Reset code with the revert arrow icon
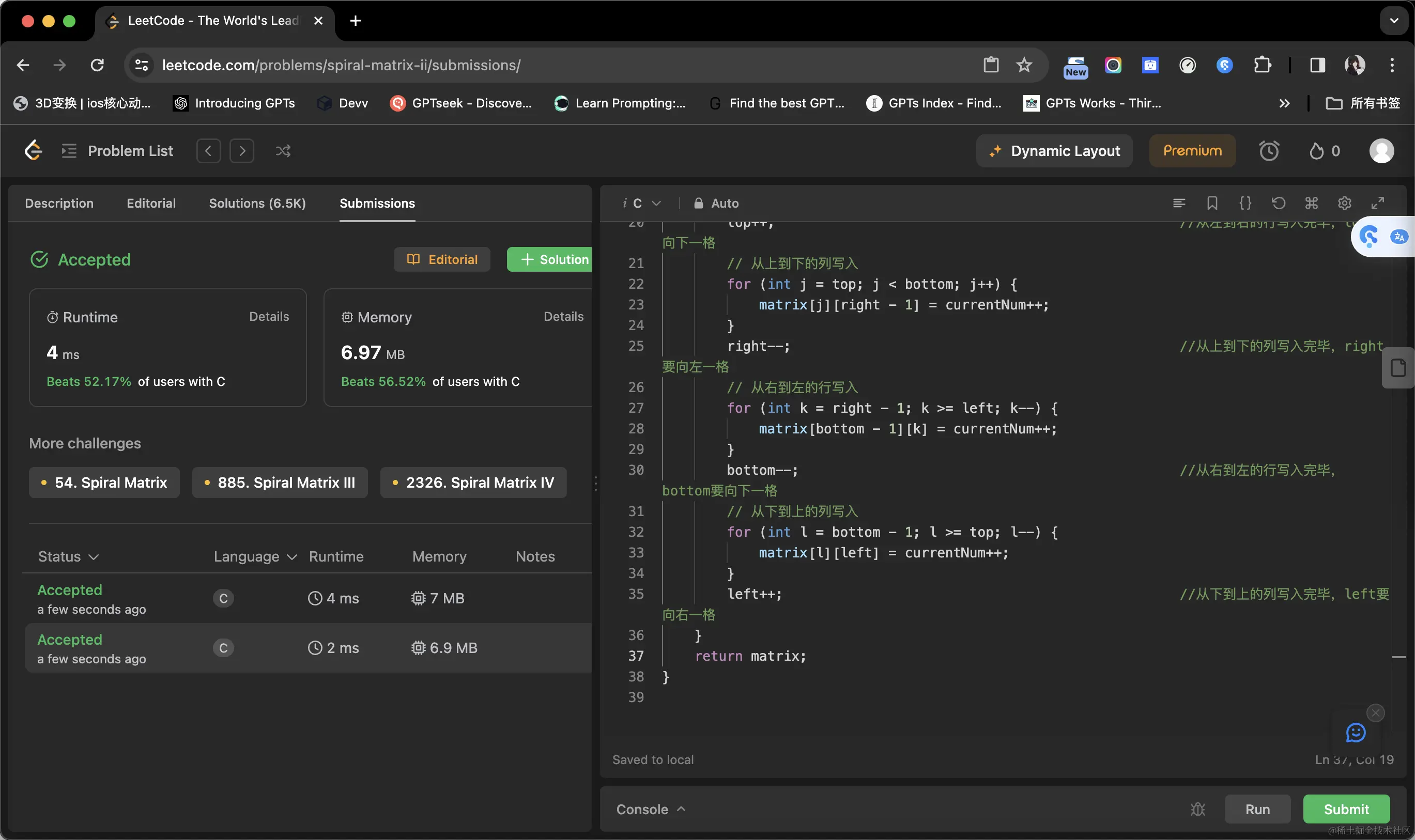1415x840 pixels. (x=1278, y=203)
